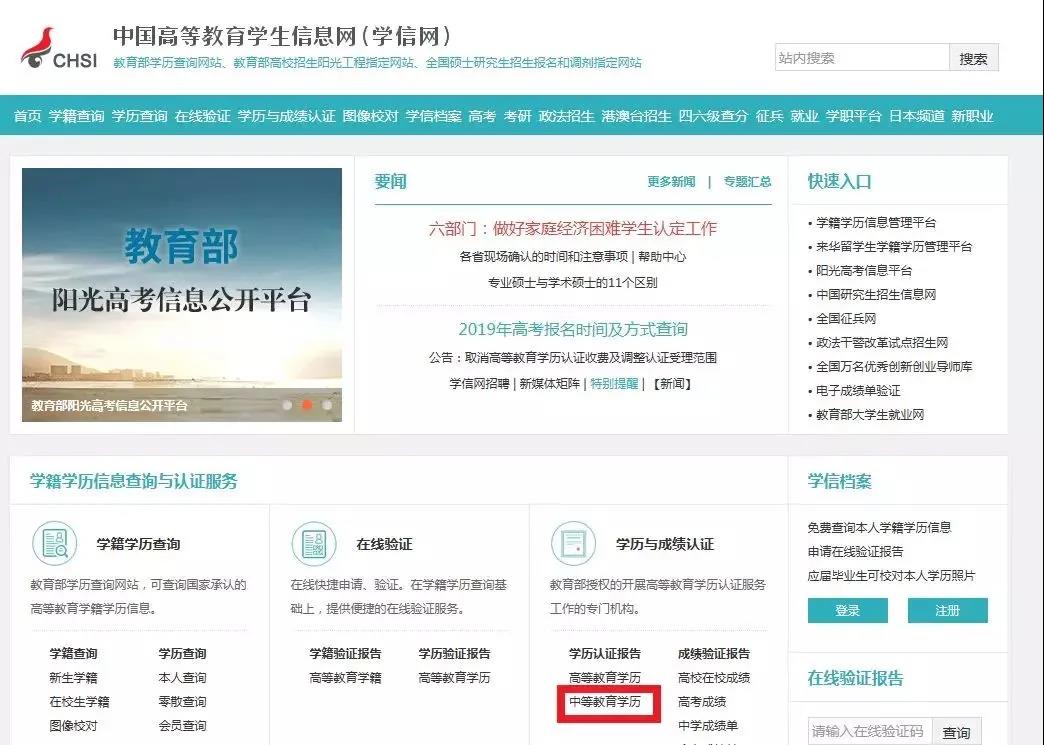Open 全国征兵网 quick link
This screenshot has width=1044, height=745.
pyautogui.click(x=846, y=318)
